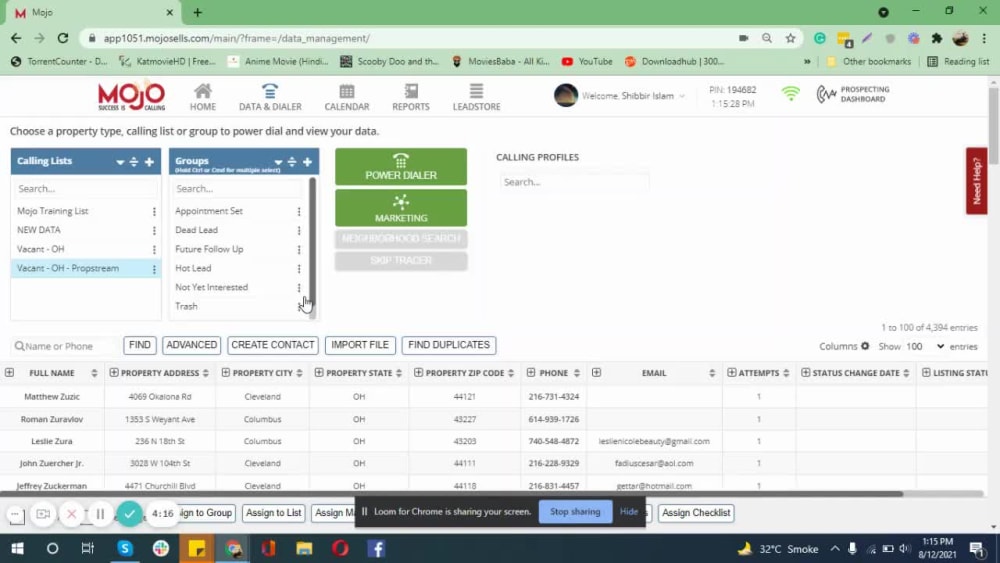Open options for Dead Lead group
The width and height of the screenshot is (1000, 563).
point(298,231)
